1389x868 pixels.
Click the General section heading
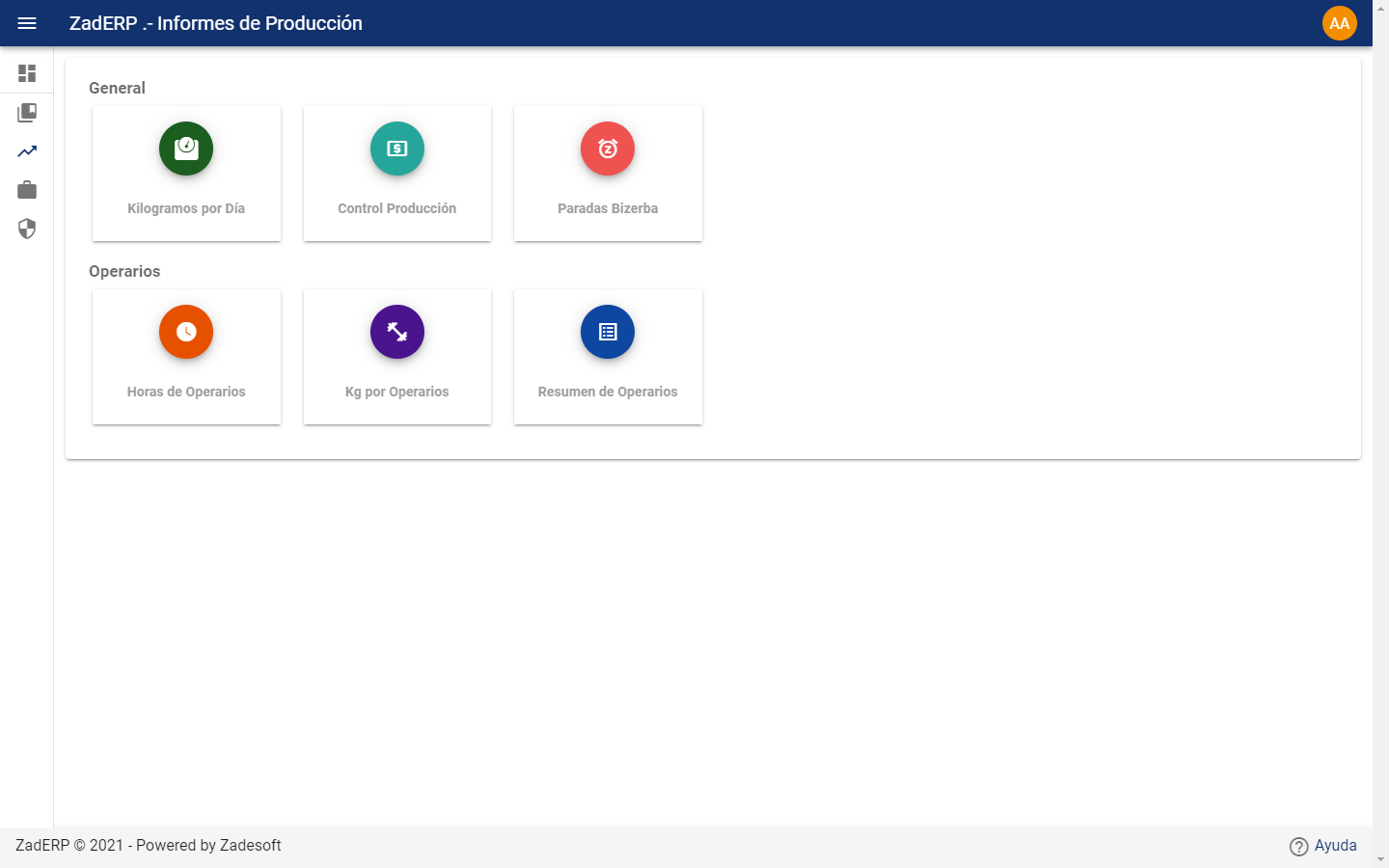(117, 88)
